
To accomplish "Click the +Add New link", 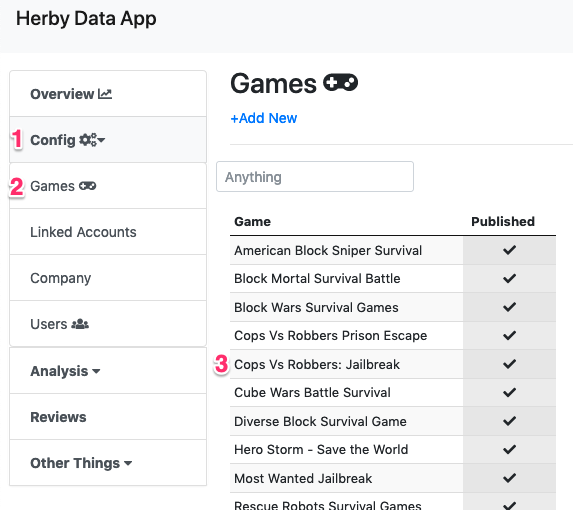I will coord(264,118).
